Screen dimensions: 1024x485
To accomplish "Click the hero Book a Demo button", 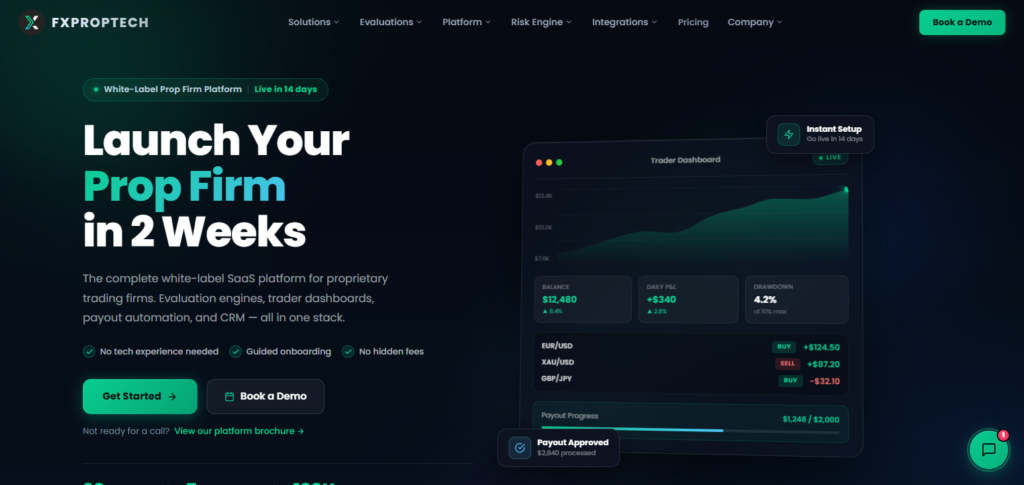I will tap(266, 396).
